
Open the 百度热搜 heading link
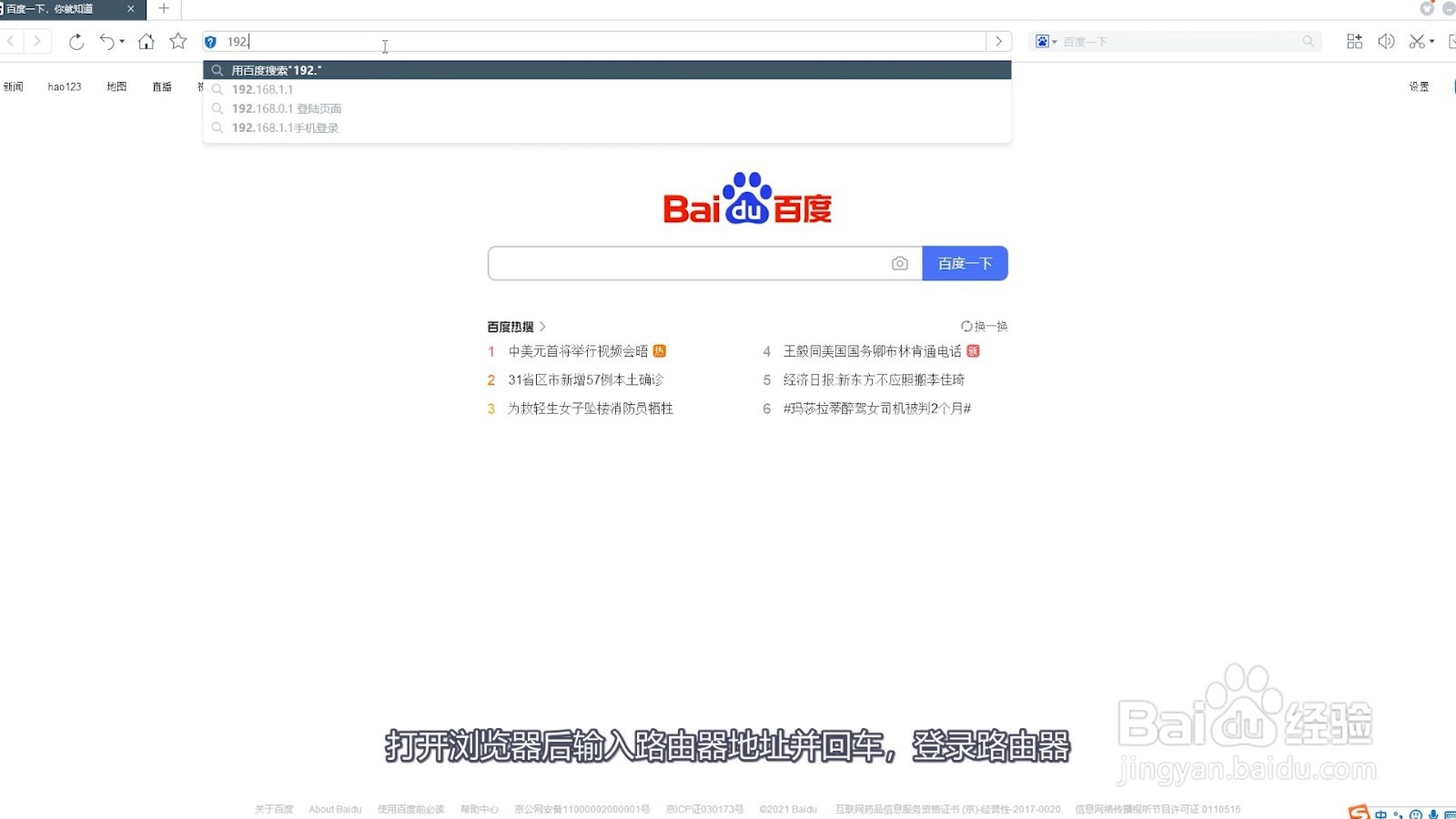pyautogui.click(x=516, y=327)
